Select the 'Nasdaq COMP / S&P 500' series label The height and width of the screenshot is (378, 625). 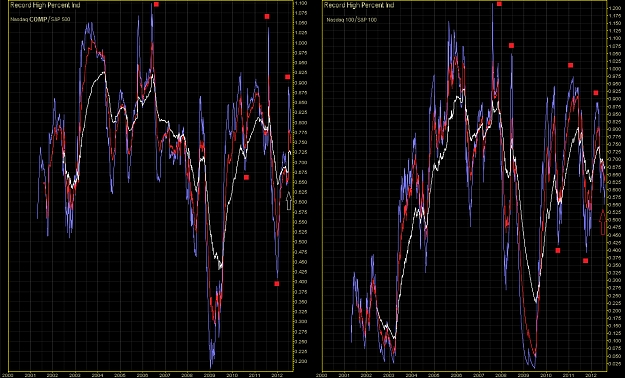coord(40,19)
